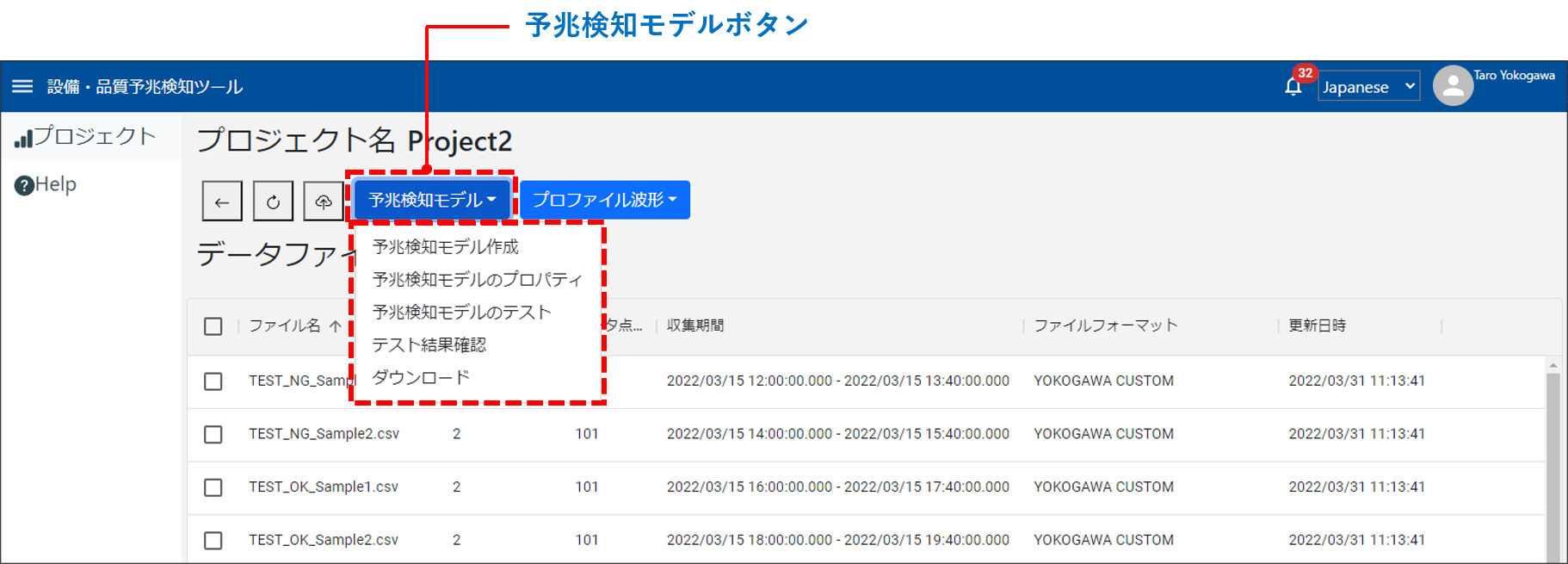Check the TEST_OK_Sample2.csv row checkbox

(x=213, y=540)
